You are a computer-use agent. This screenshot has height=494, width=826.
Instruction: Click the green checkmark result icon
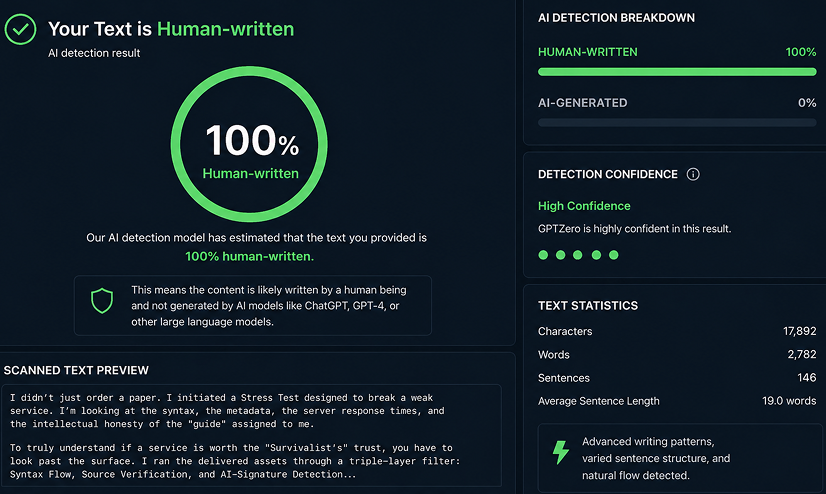(x=20, y=30)
